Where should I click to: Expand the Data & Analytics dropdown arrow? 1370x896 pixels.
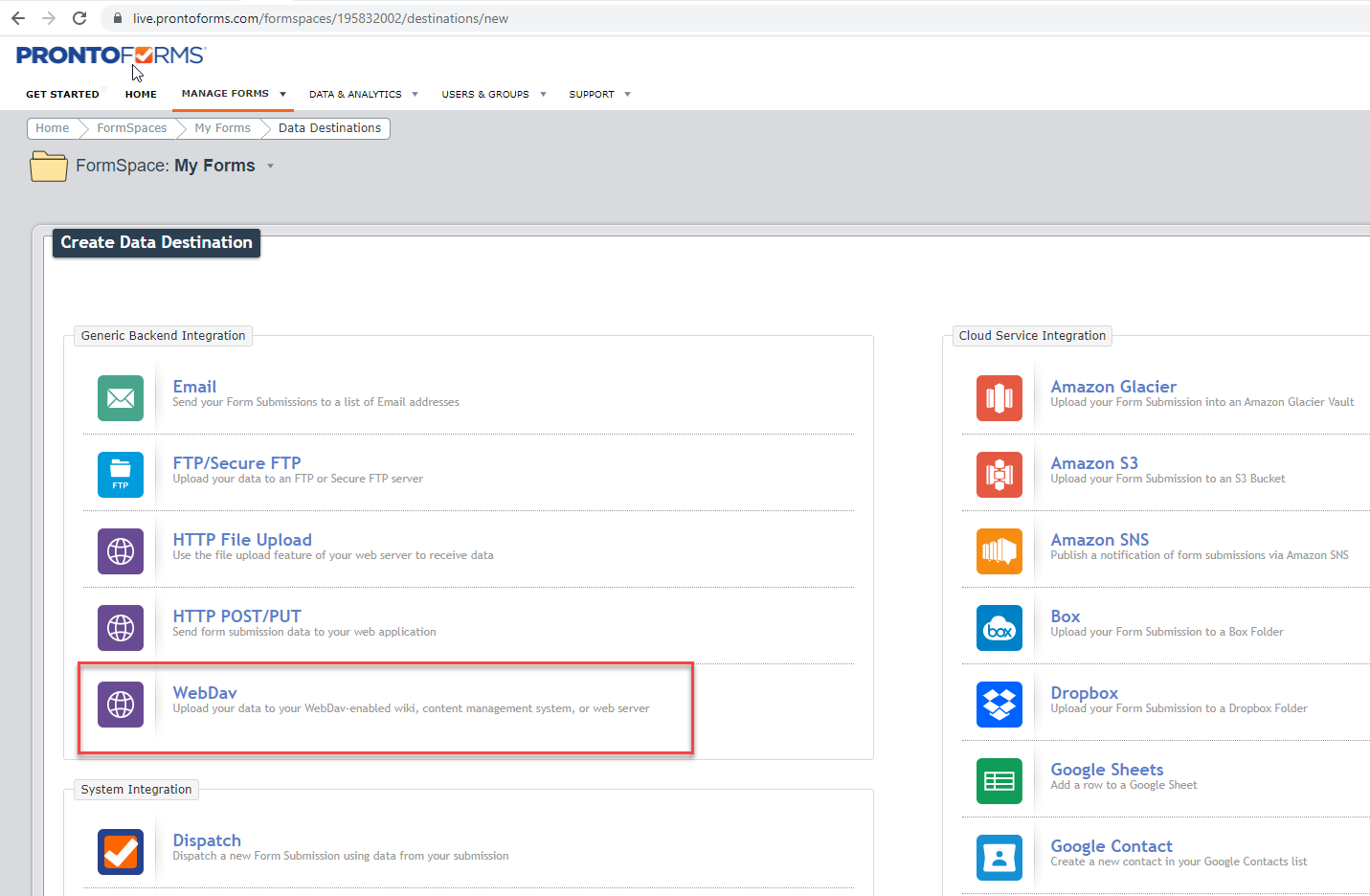click(415, 95)
